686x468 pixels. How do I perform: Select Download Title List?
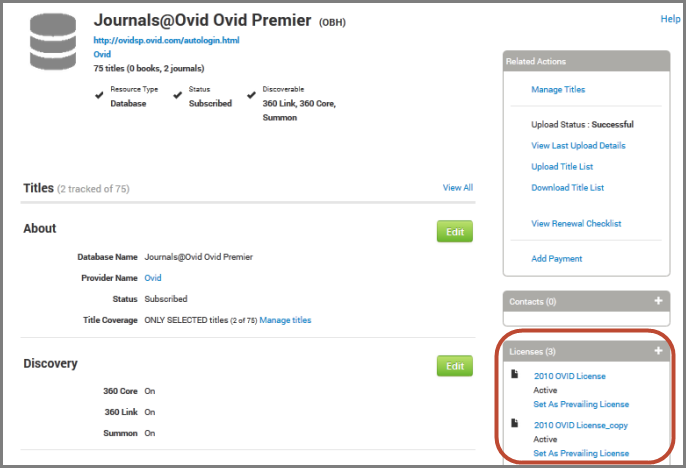click(567, 188)
